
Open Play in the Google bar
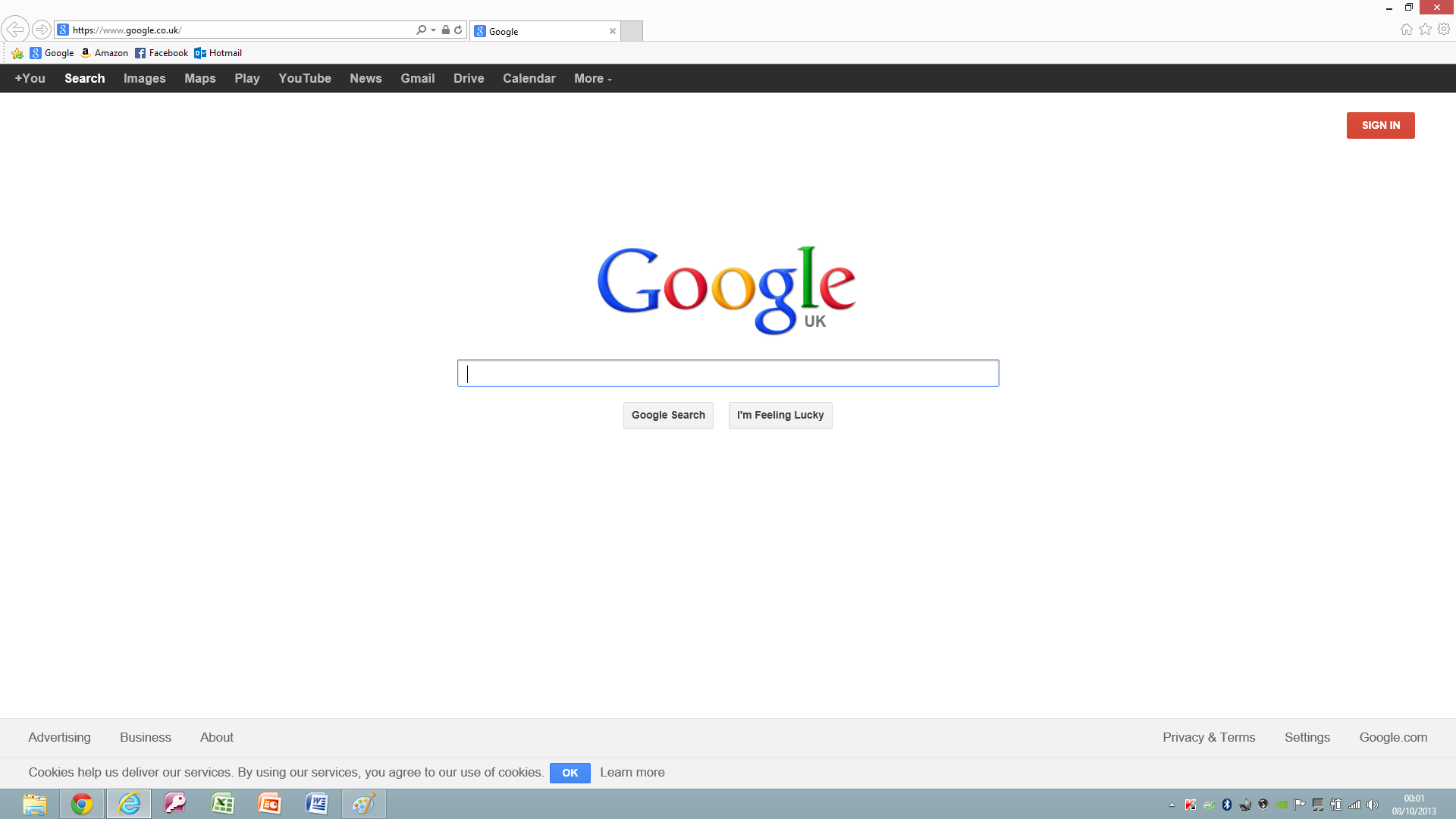(x=247, y=78)
